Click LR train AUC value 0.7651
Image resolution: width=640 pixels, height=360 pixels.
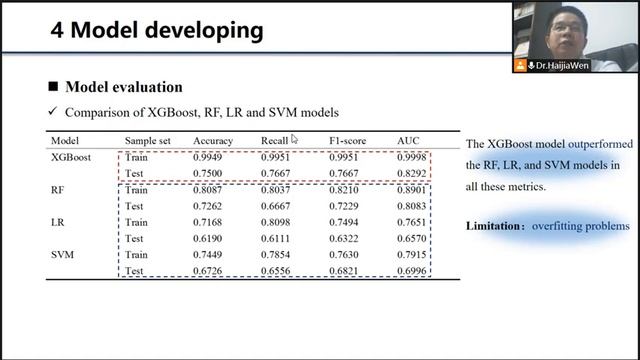[x=411, y=222]
